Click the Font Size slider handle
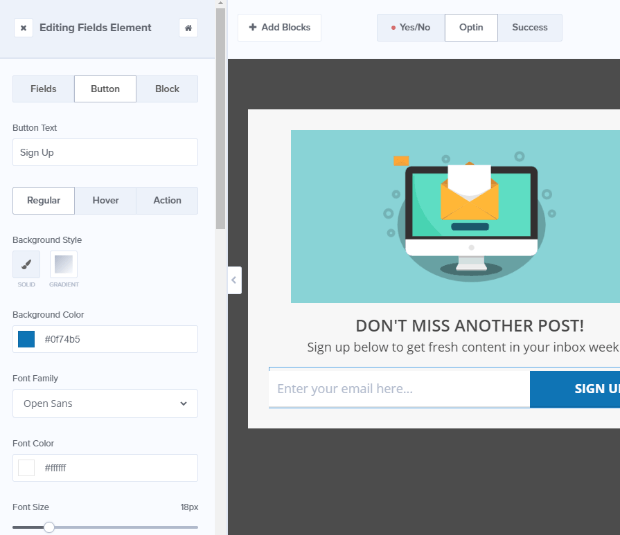 [x=49, y=527]
